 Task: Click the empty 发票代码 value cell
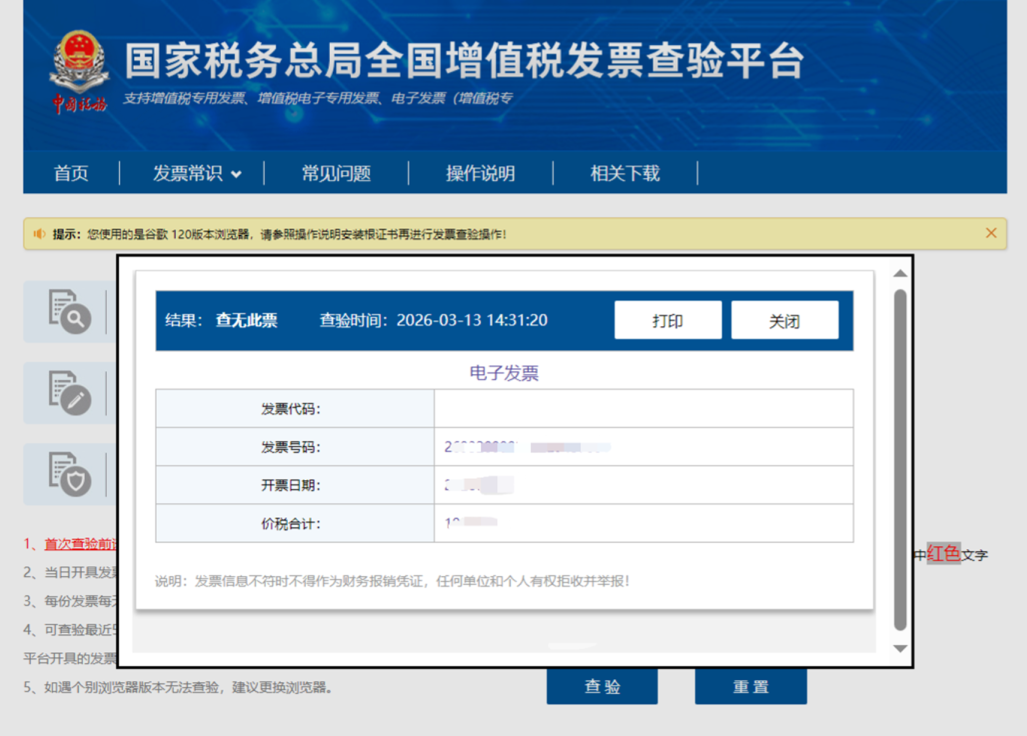tap(644, 409)
